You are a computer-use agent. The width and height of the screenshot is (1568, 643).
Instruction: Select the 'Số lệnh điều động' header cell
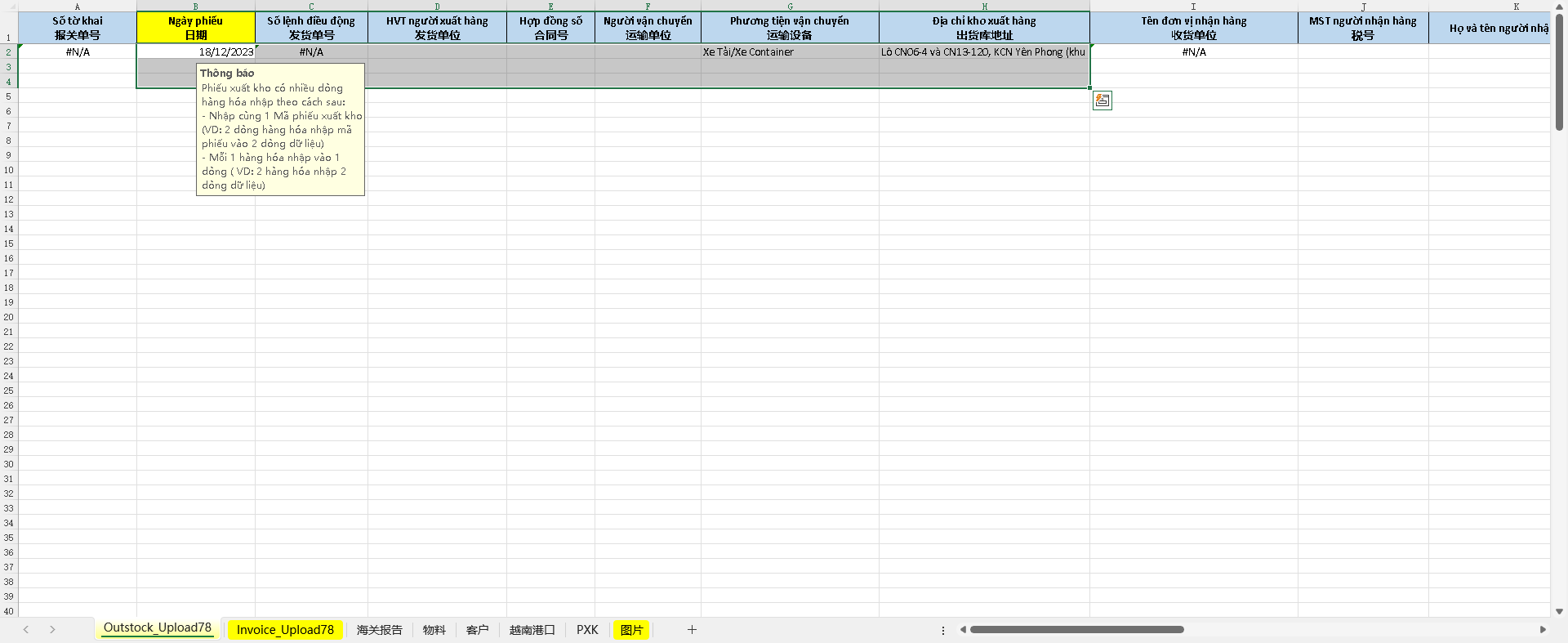(x=311, y=28)
